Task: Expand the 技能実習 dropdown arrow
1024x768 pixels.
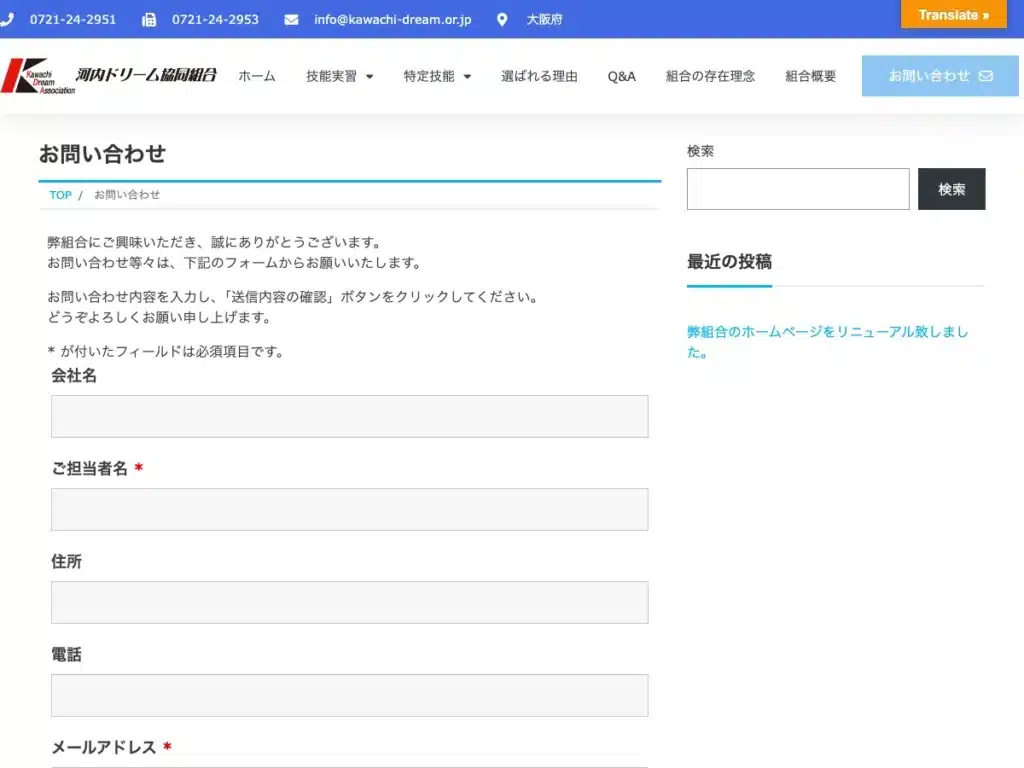Action: click(370, 76)
